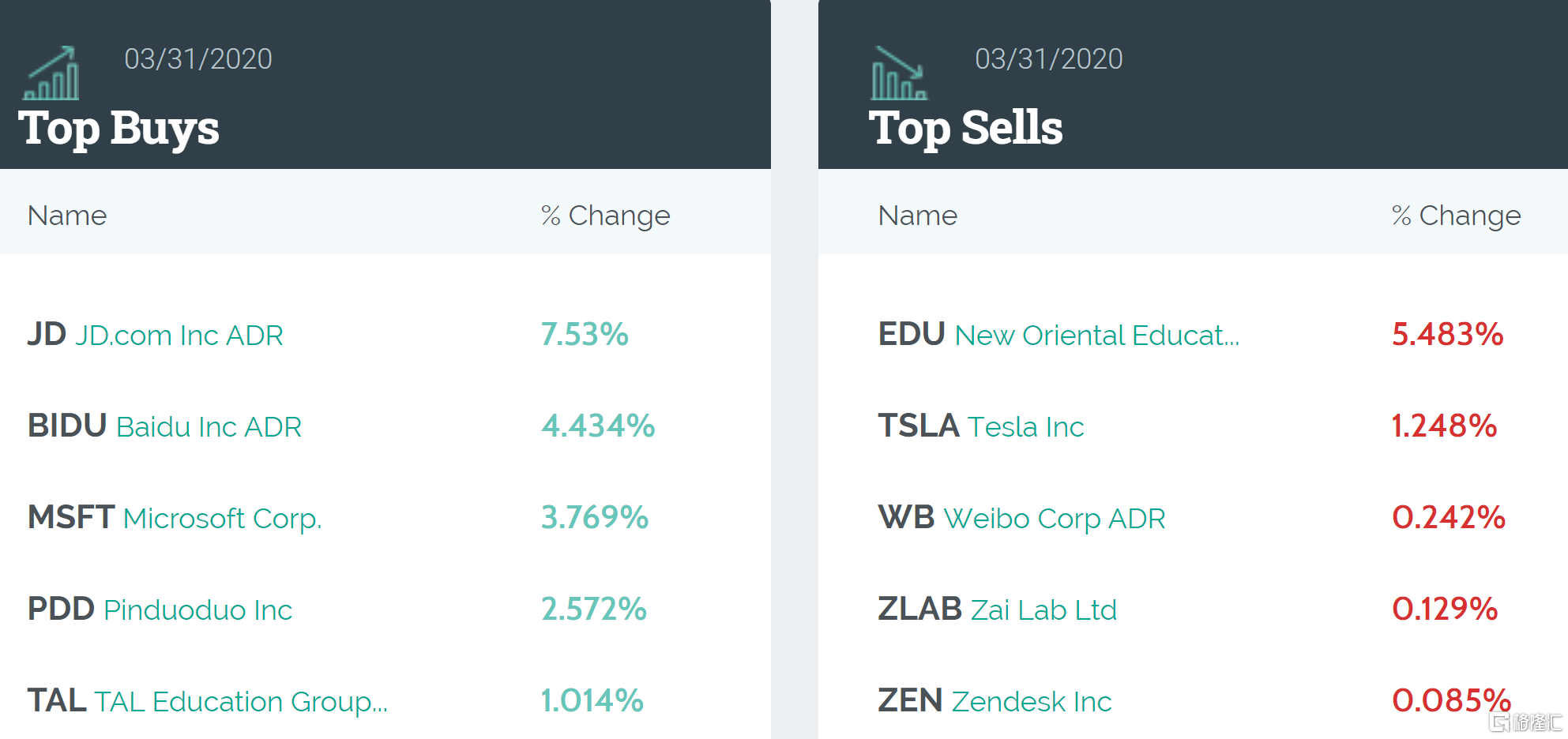The width and height of the screenshot is (1568, 739).
Task: Click the % Change header in Top Sells
Action: [x=1456, y=216]
